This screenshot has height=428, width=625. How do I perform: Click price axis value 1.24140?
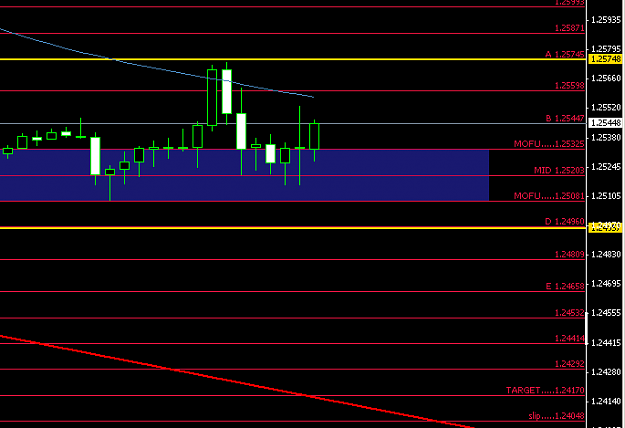click(x=606, y=401)
